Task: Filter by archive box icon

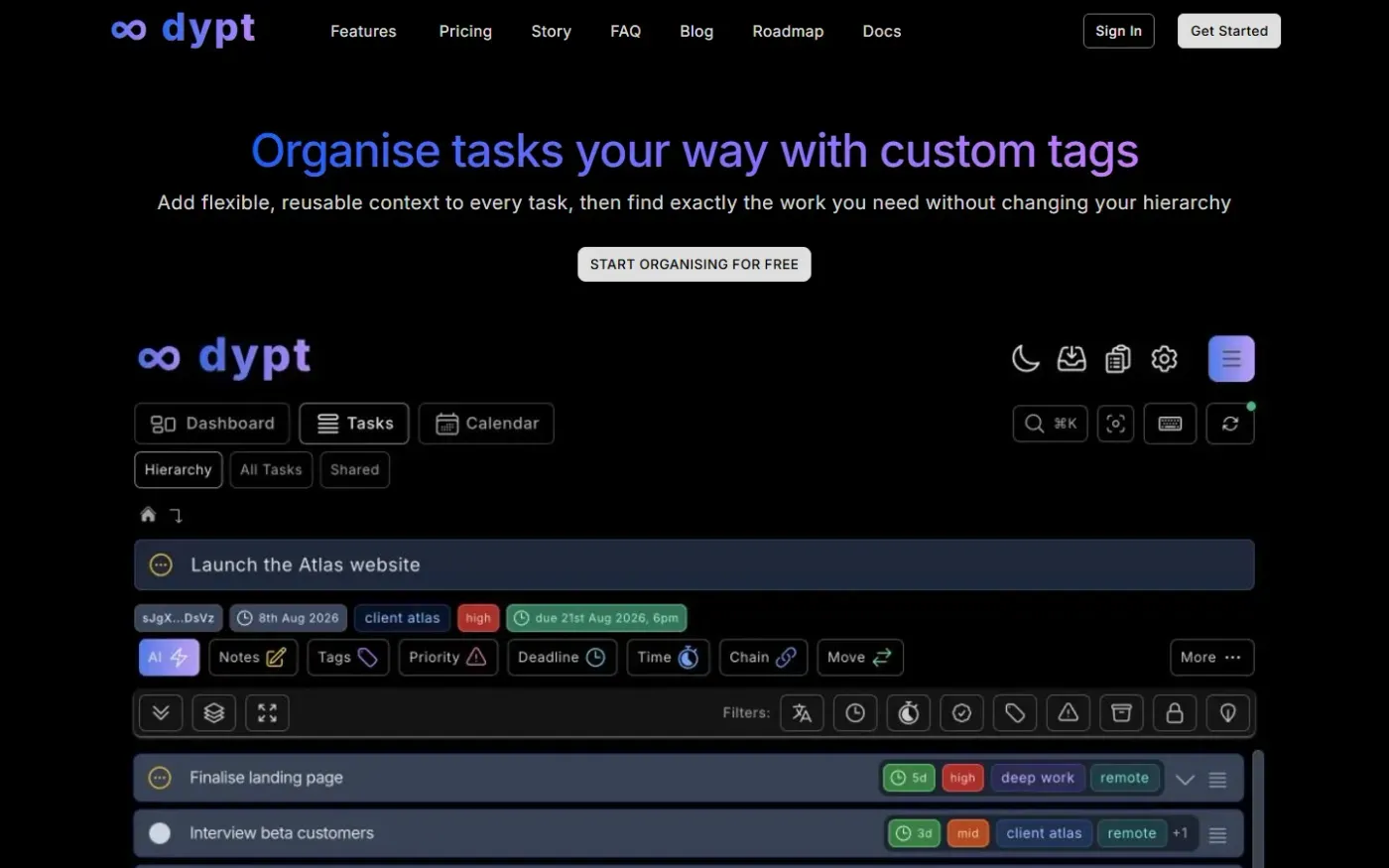Action: click(x=1121, y=712)
